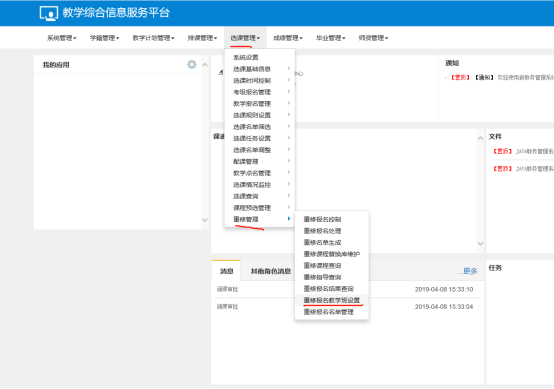
Task: Click the 我的应用 panel title
Action: coord(56,65)
